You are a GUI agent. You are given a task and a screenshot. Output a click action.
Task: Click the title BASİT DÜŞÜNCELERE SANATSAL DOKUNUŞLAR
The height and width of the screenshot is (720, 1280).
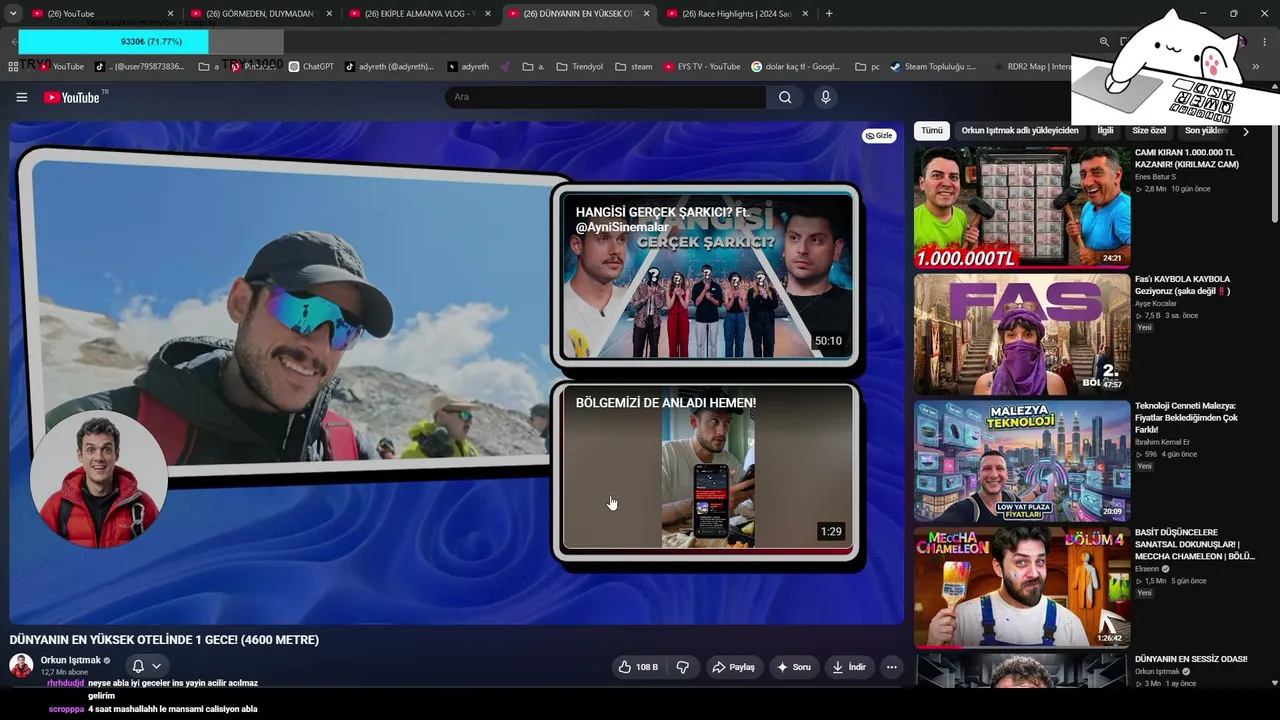click(x=1195, y=544)
